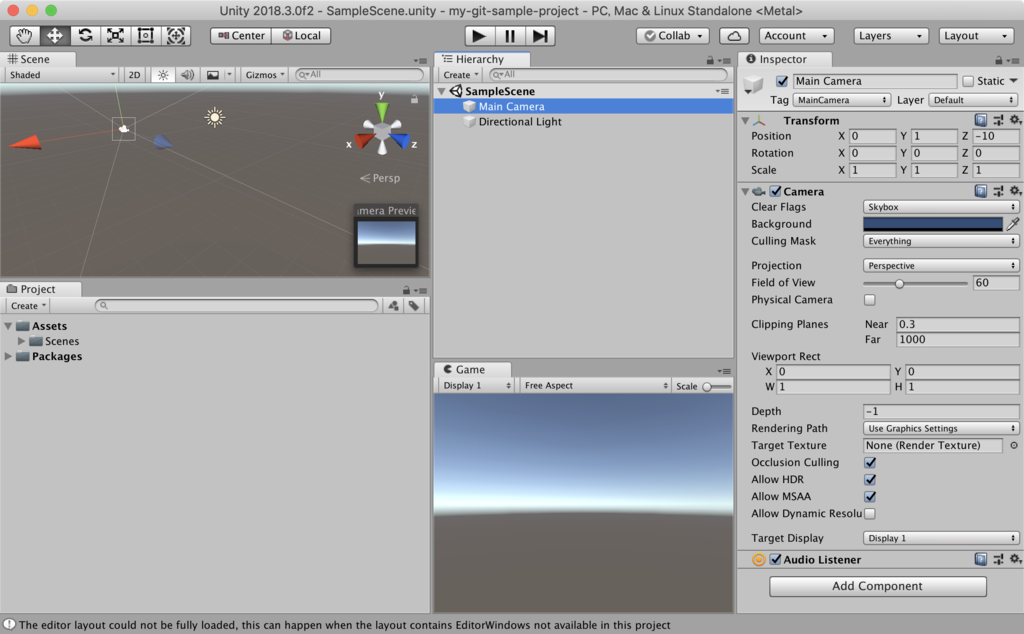Adjust the Field of View slider
The height and width of the screenshot is (634, 1024).
[915, 283]
